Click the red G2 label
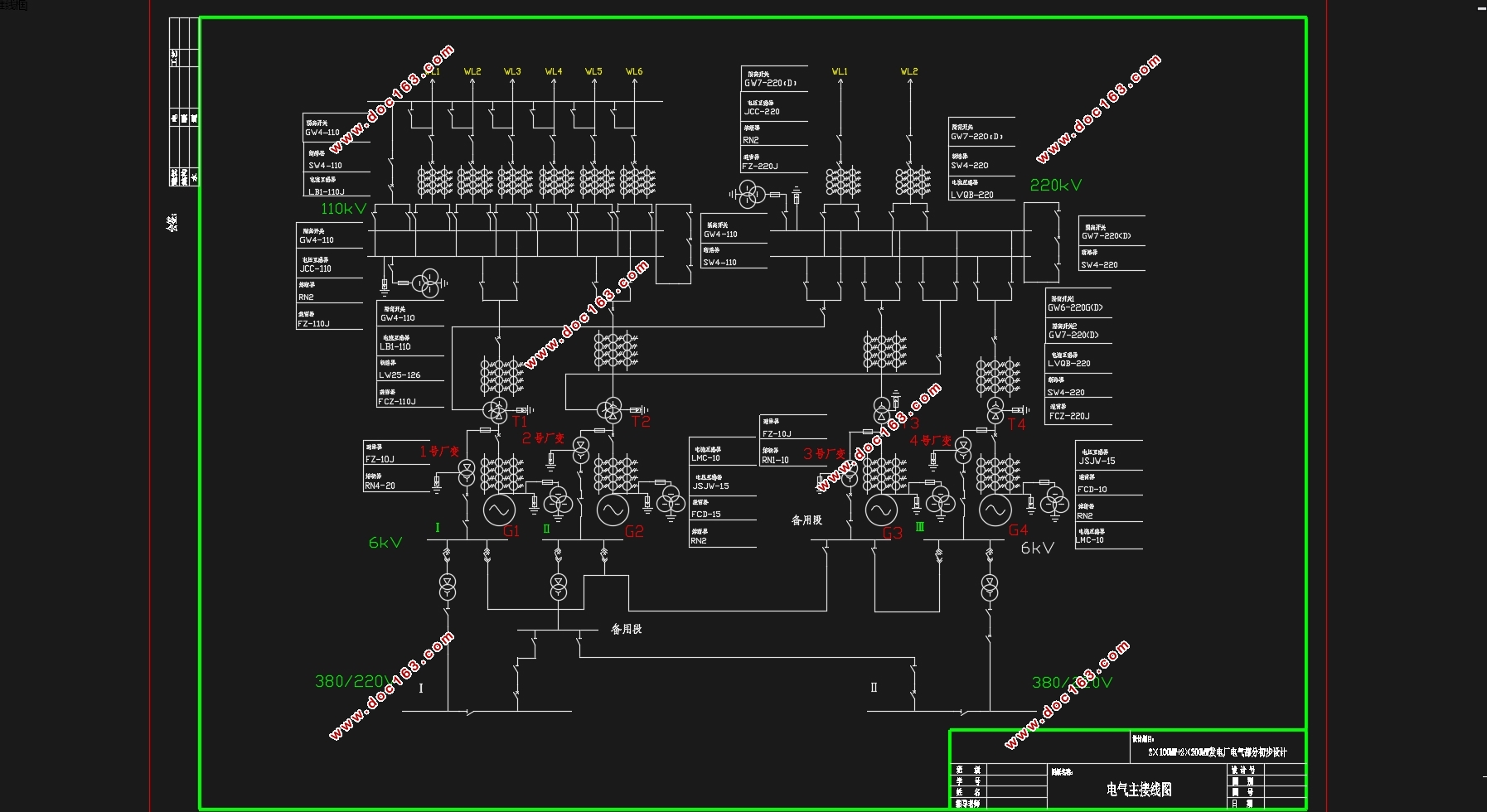This screenshot has height=812, width=1487. pyautogui.click(x=634, y=531)
